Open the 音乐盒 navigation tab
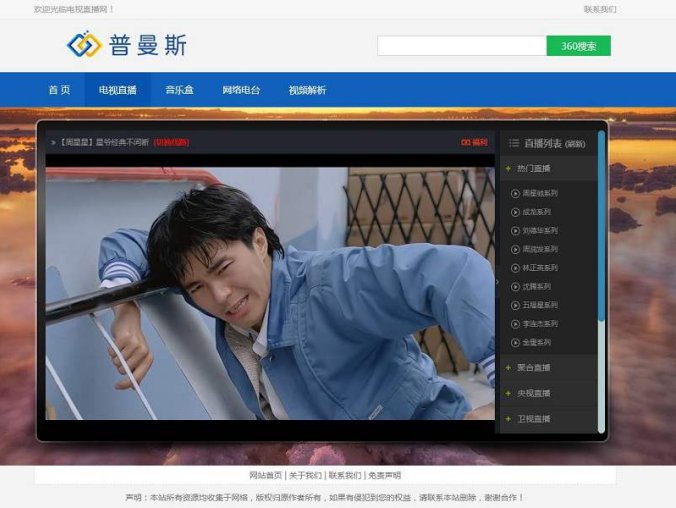The width and height of the screenshot is (676, 508). click(x=179, y=90)
